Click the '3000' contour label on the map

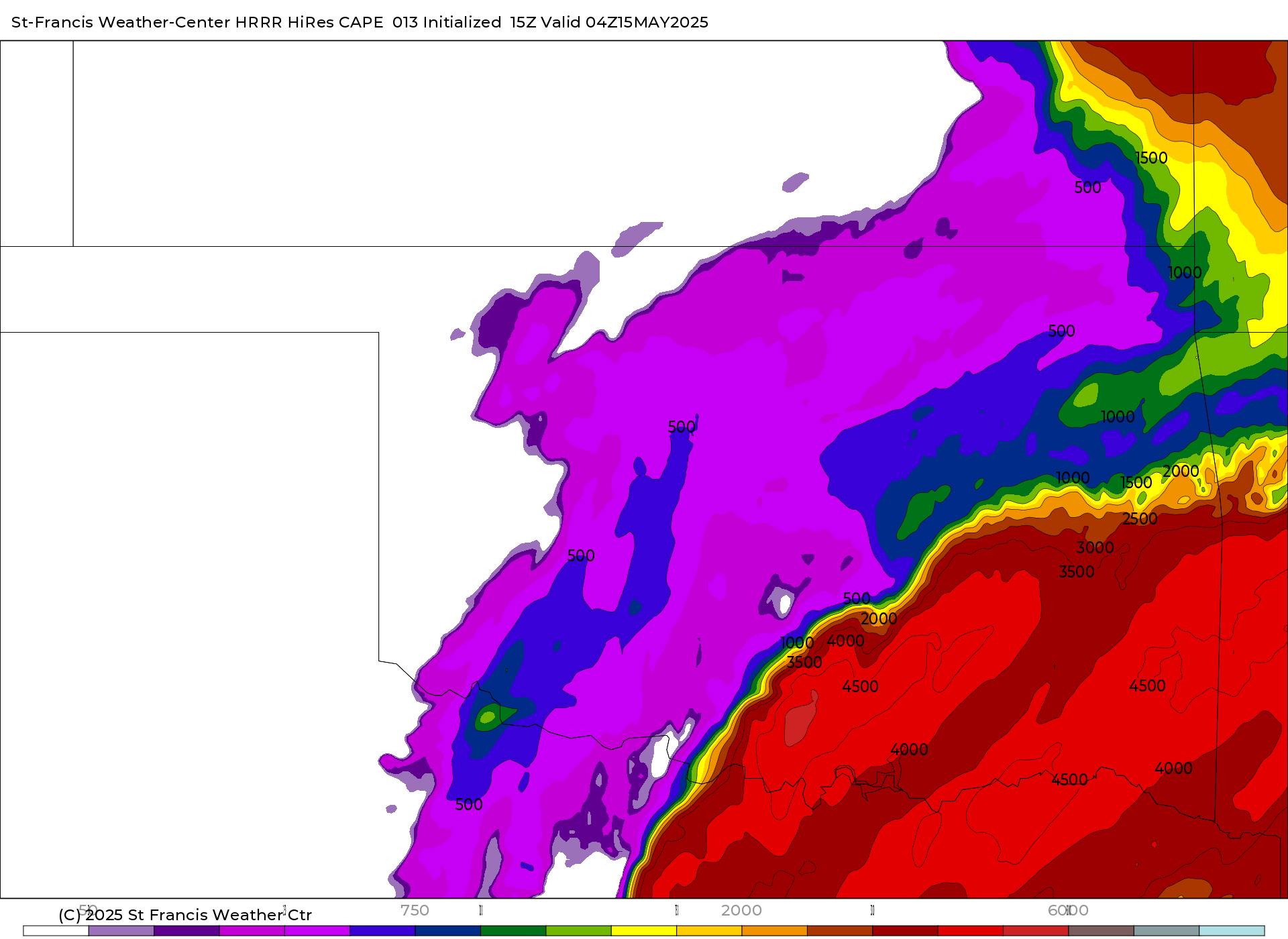point(1095,547)
